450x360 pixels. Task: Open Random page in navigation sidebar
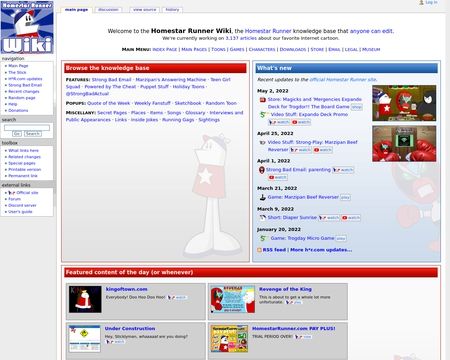click(22, 98)
